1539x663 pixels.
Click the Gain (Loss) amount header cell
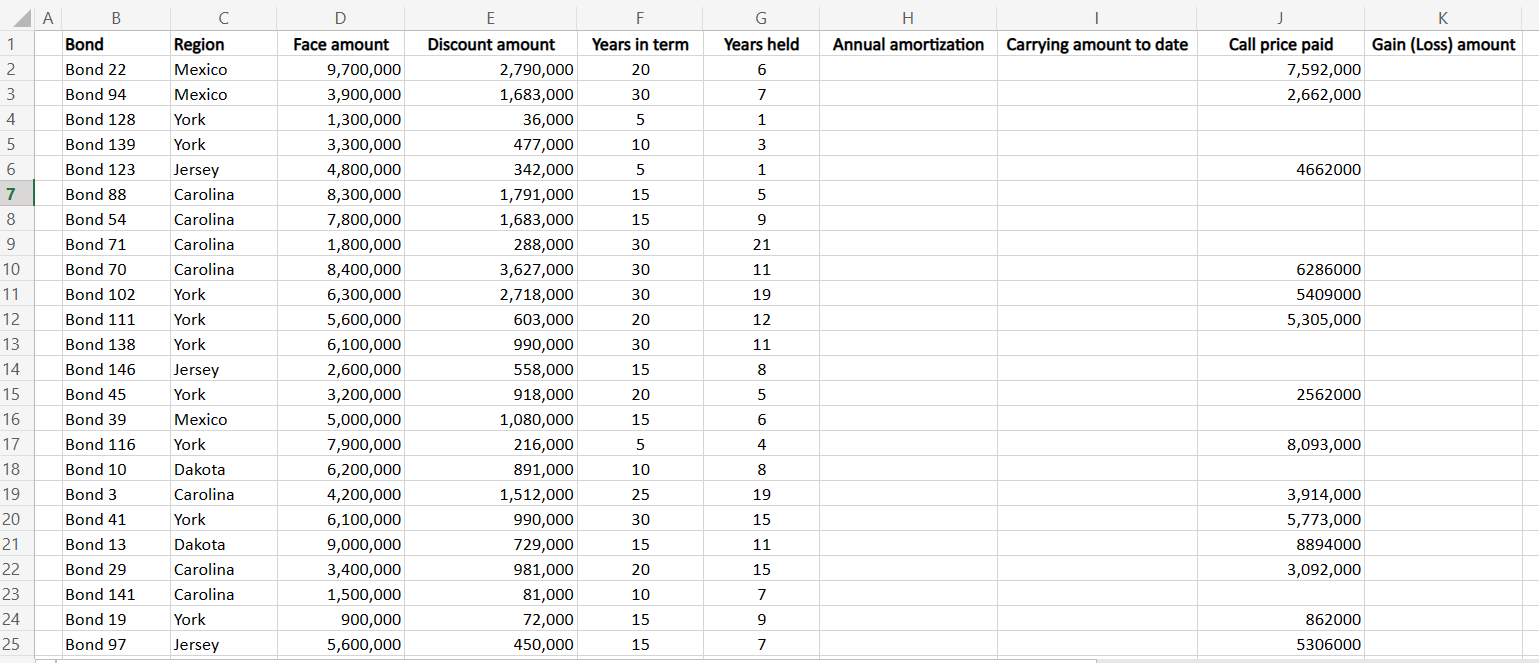[x=1443, y=44]
